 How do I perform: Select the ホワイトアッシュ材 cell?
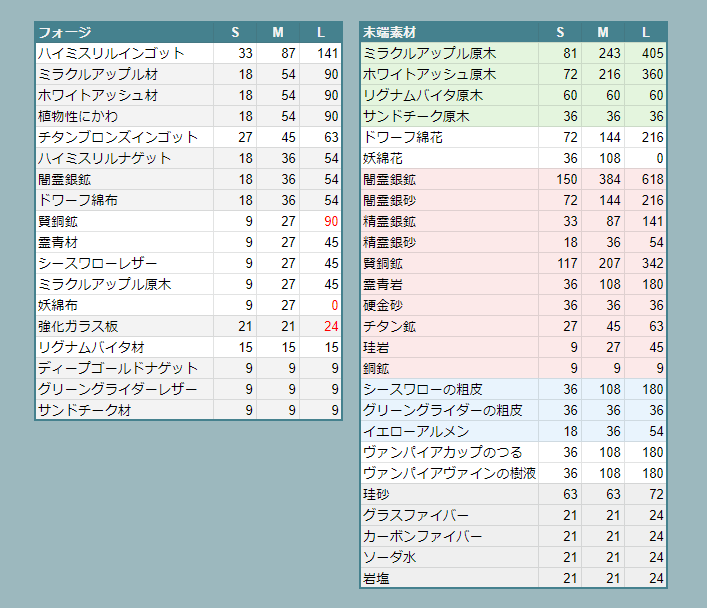coord(124,95)
